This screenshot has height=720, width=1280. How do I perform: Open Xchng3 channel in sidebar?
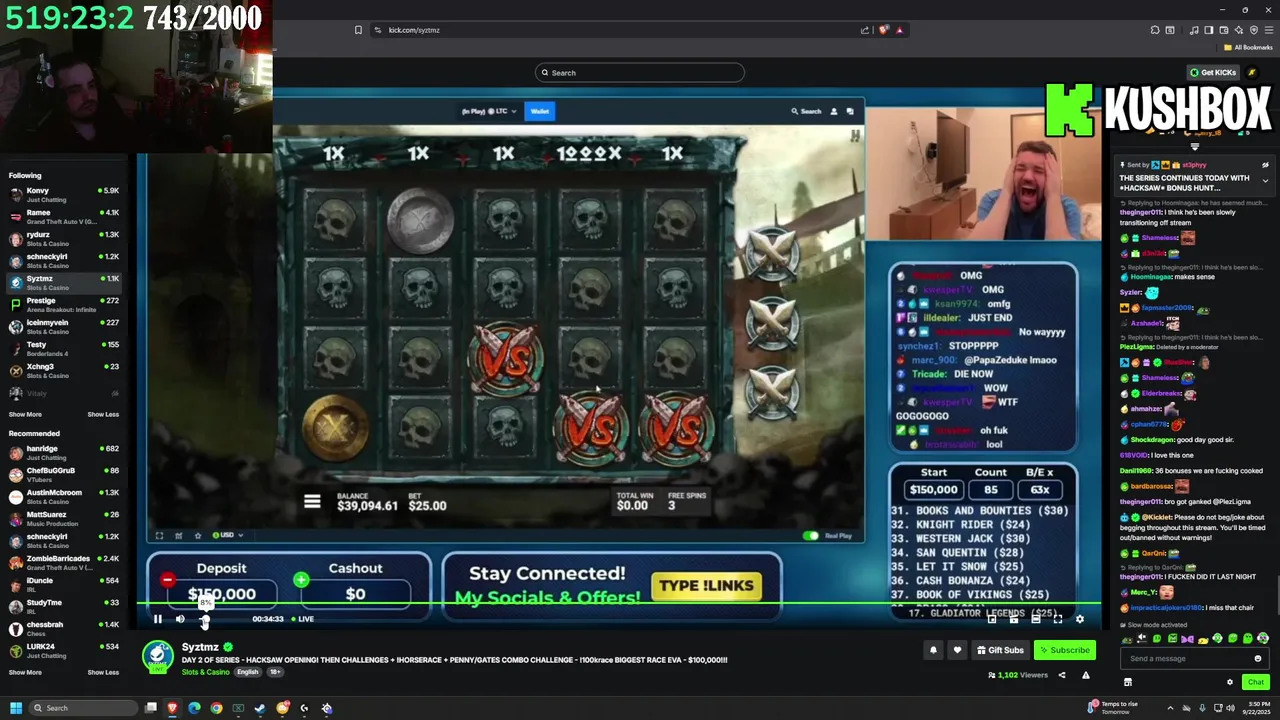point(64,371)
